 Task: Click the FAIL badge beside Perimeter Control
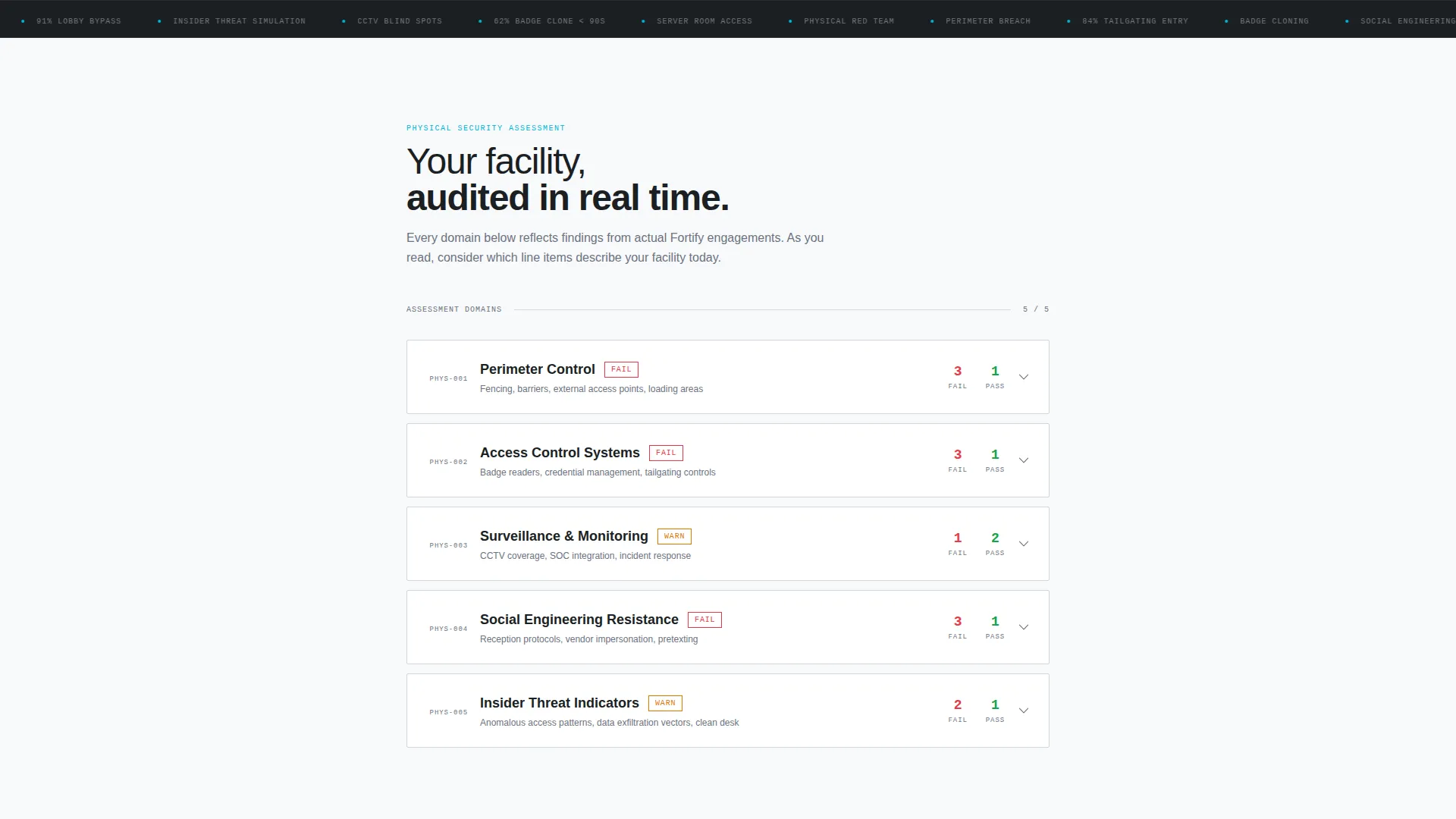[621, 369]
